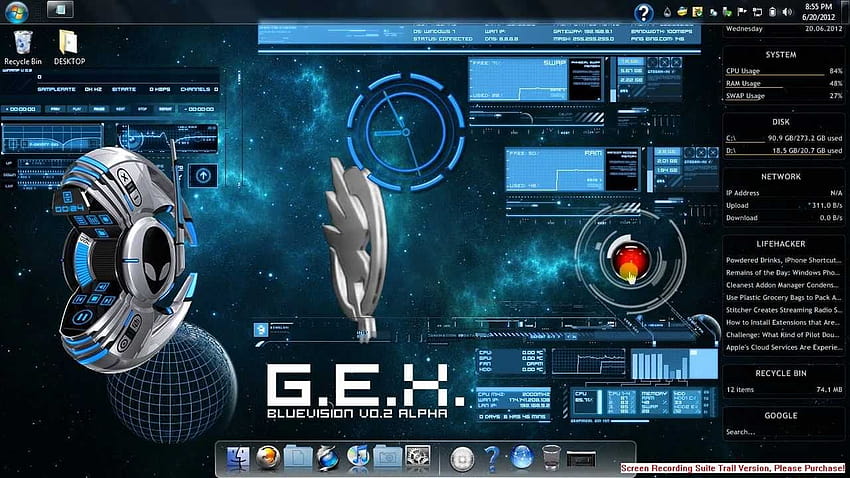This screenshot has height=478, width=850.
Task: Open the Windows Start orb
Action: click(x=17, y=11)
